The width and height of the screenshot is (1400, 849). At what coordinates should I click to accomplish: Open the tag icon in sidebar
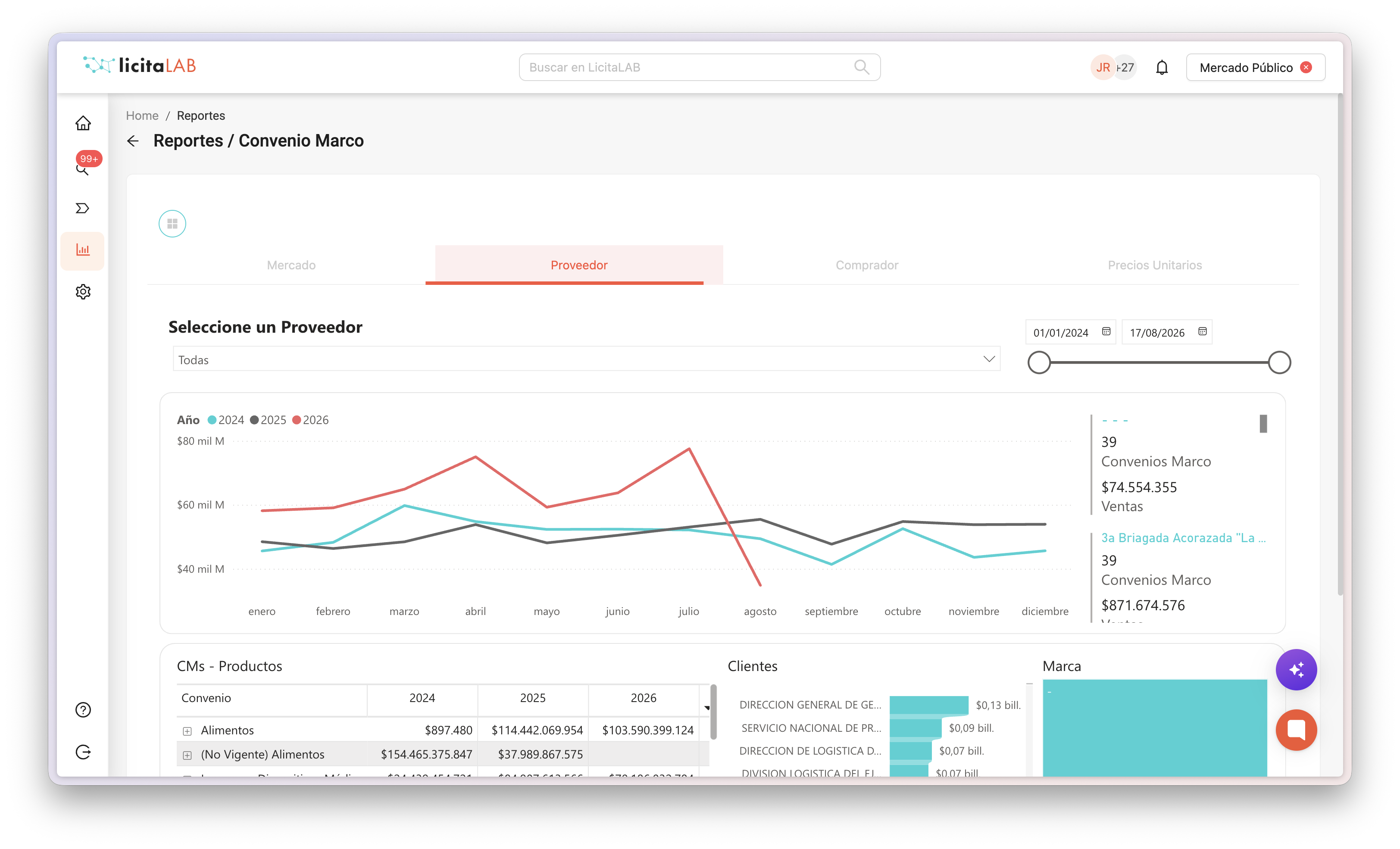click(83, 208)
